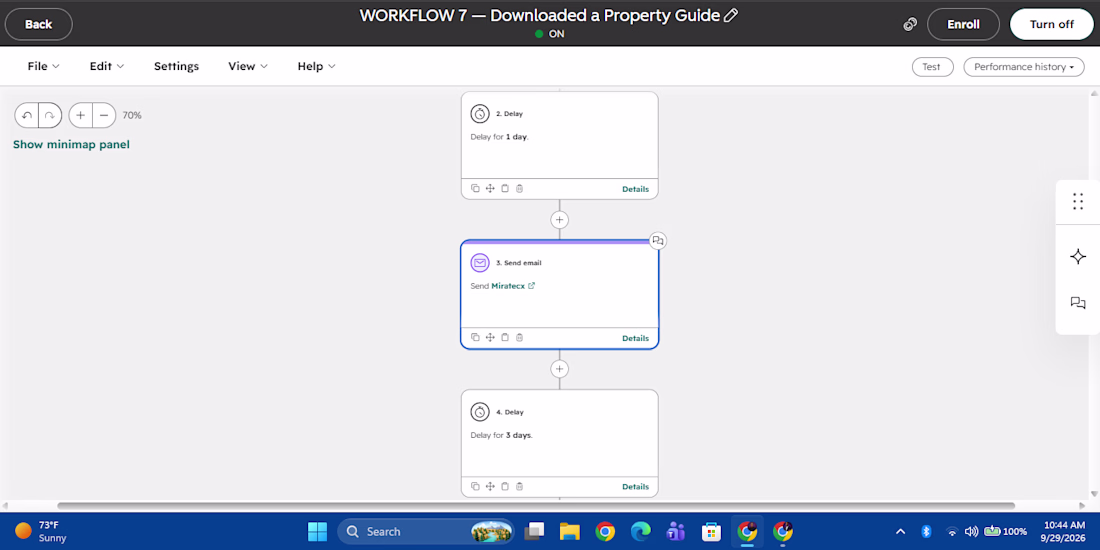The height and width of the screenshot is (550, 1100).
Task: Open Microsoft Edge from taskbar
Action: click(640, 531)
